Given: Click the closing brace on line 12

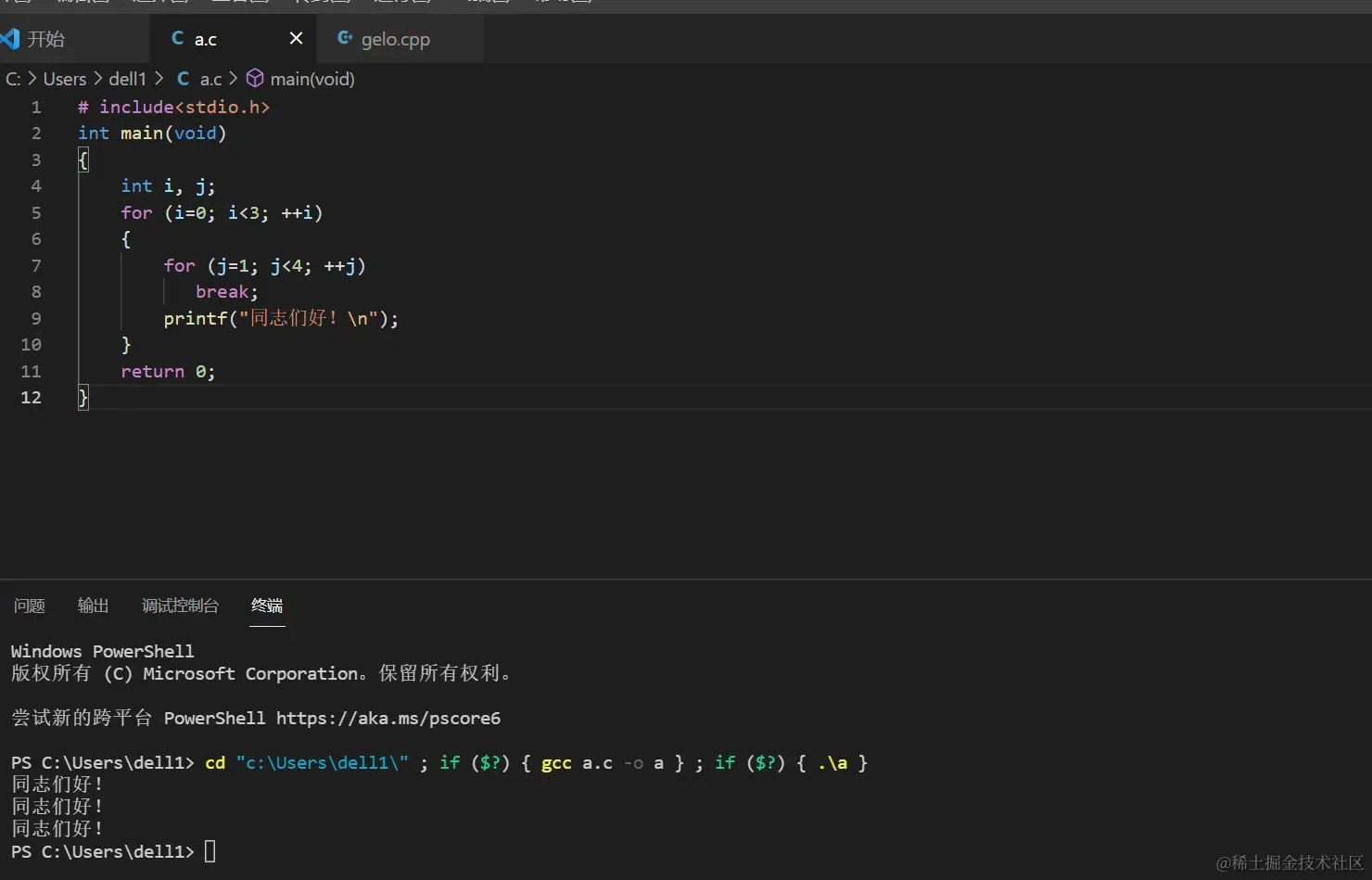Looking at the screenshot, I should (83, 398).
